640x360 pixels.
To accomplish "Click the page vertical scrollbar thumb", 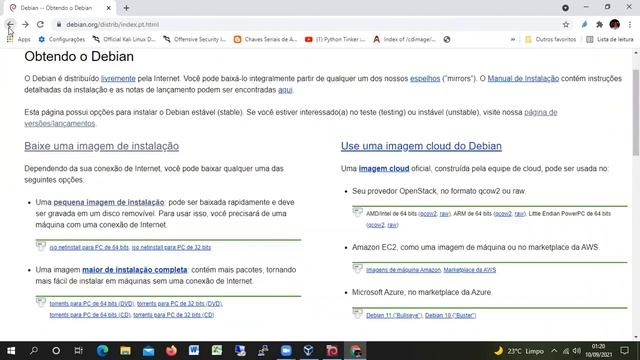I will (x=636, y=112).
